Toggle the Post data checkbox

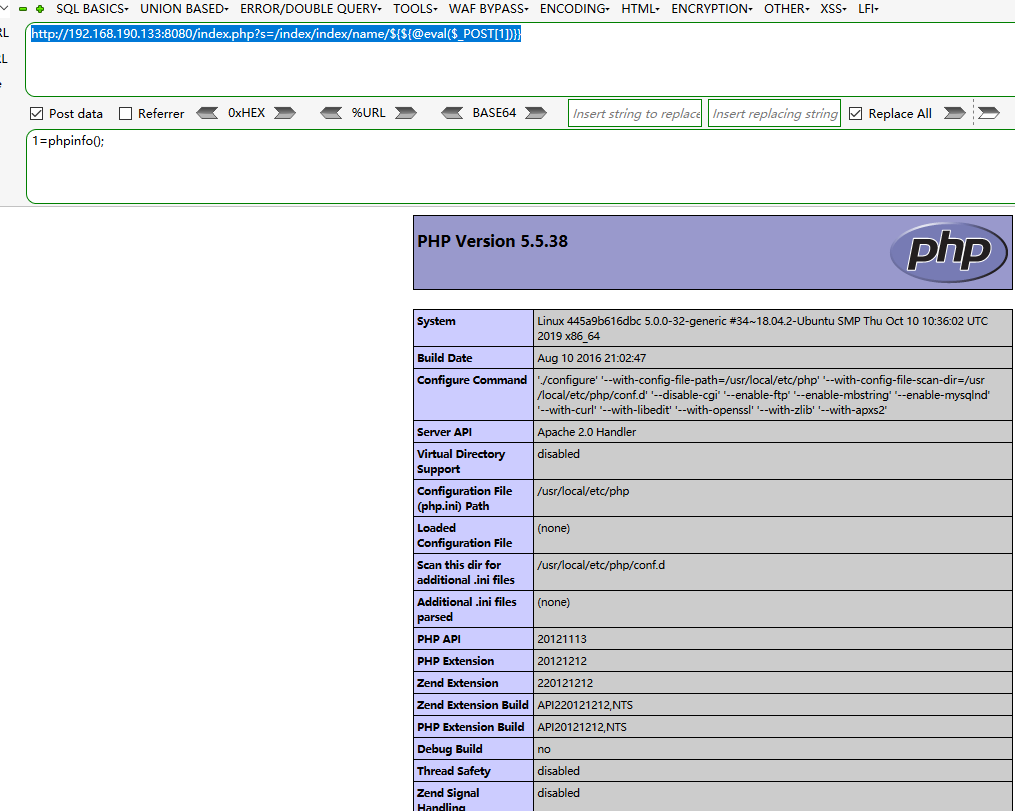[x=37, y=114]
